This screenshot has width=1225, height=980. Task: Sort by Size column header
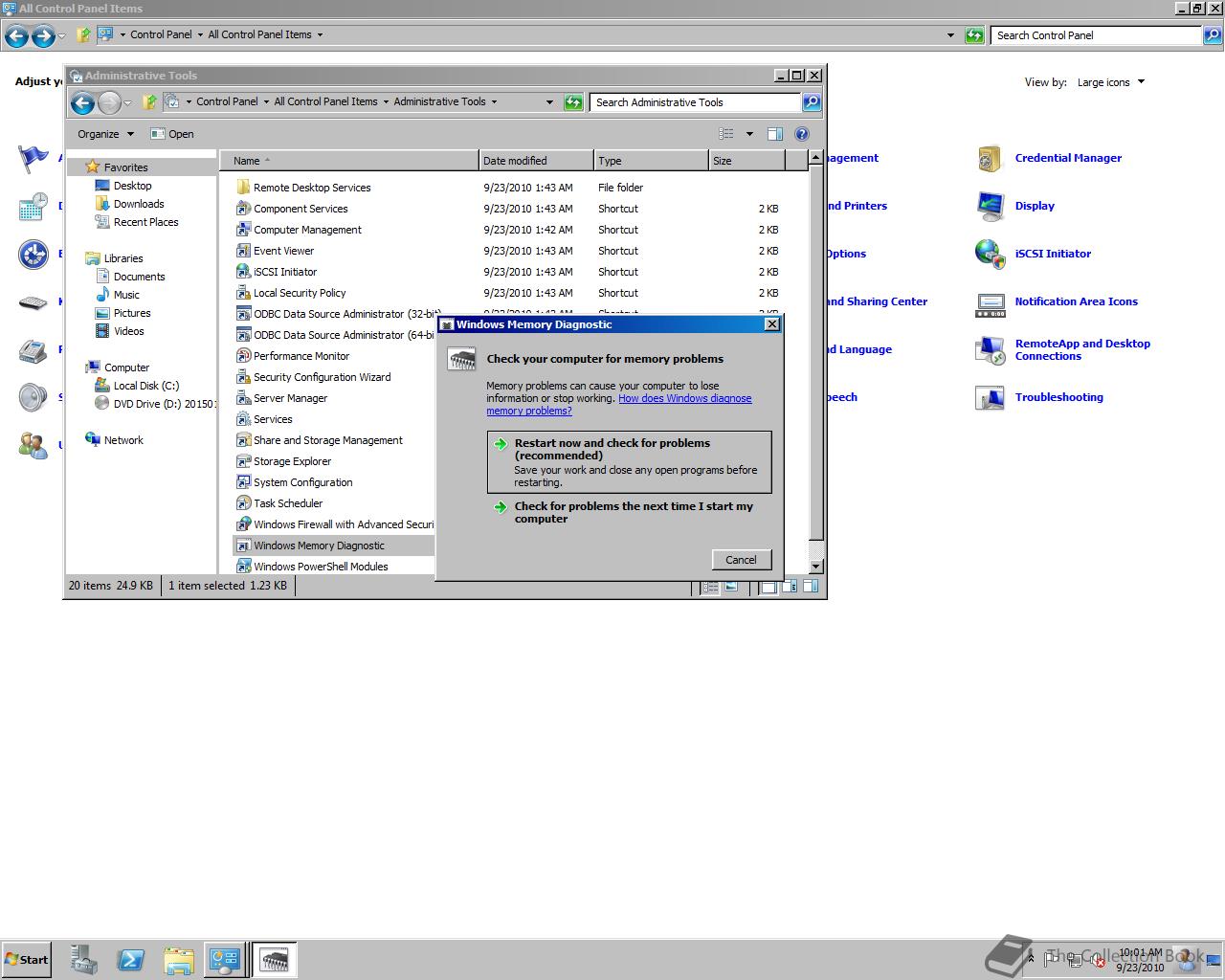coord(746,161)
